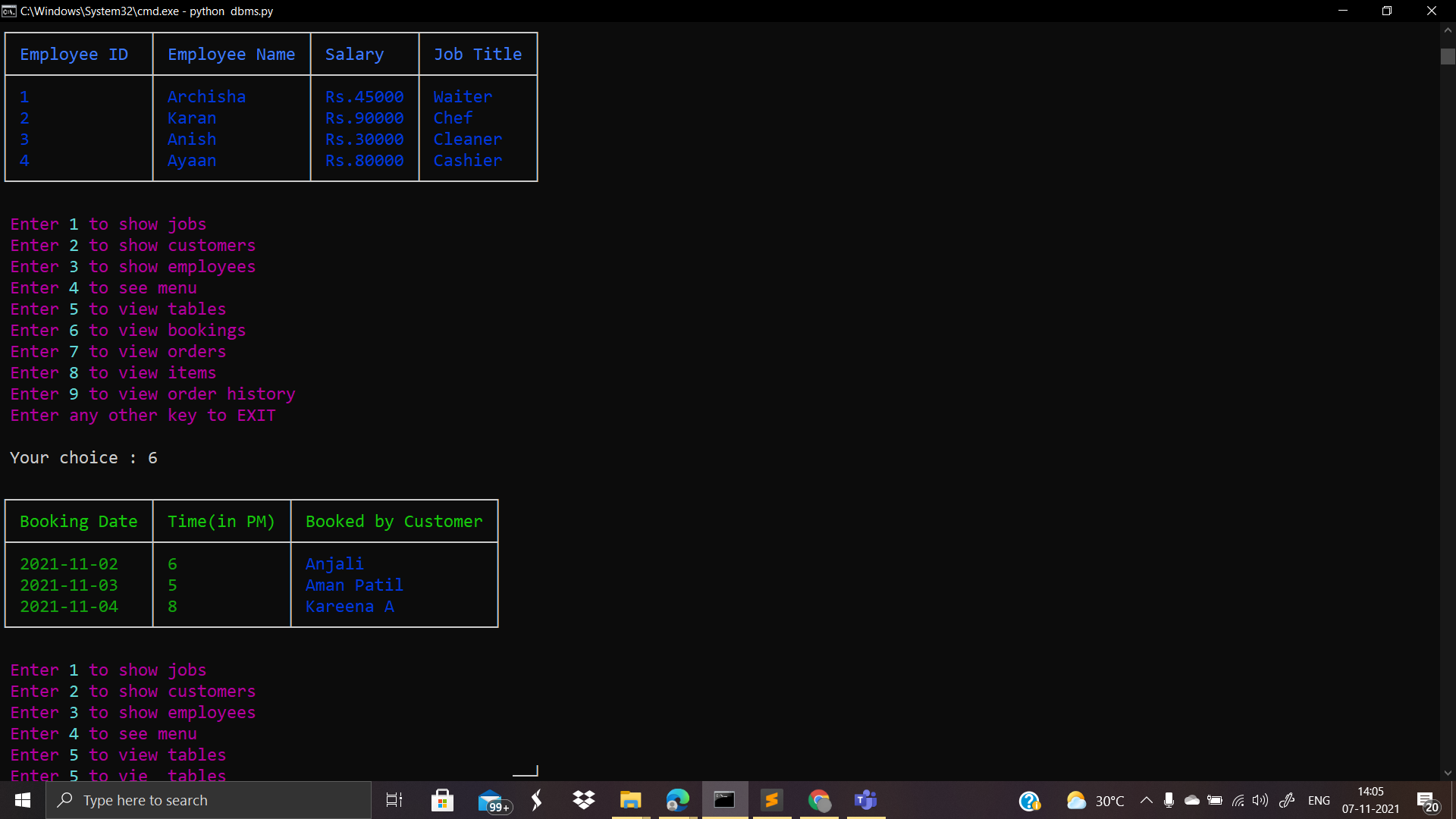The image size is (1456, 819).
Task: Open the Windows Start menu
Action: tap(23, 800)
